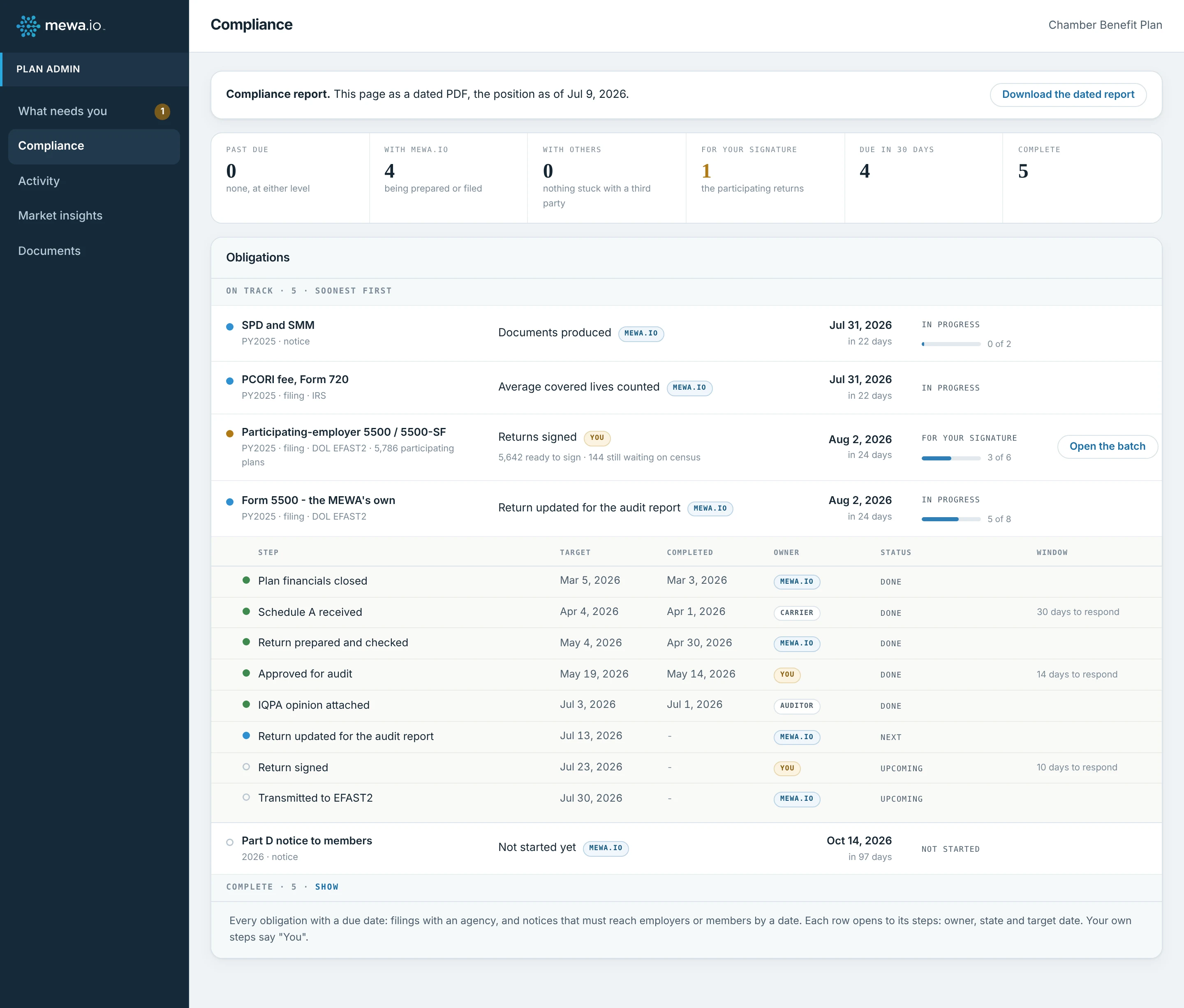Click the '14 days to respond' window text
The height and width of the screenshot is (1008, 1184).
[1077, 674]
